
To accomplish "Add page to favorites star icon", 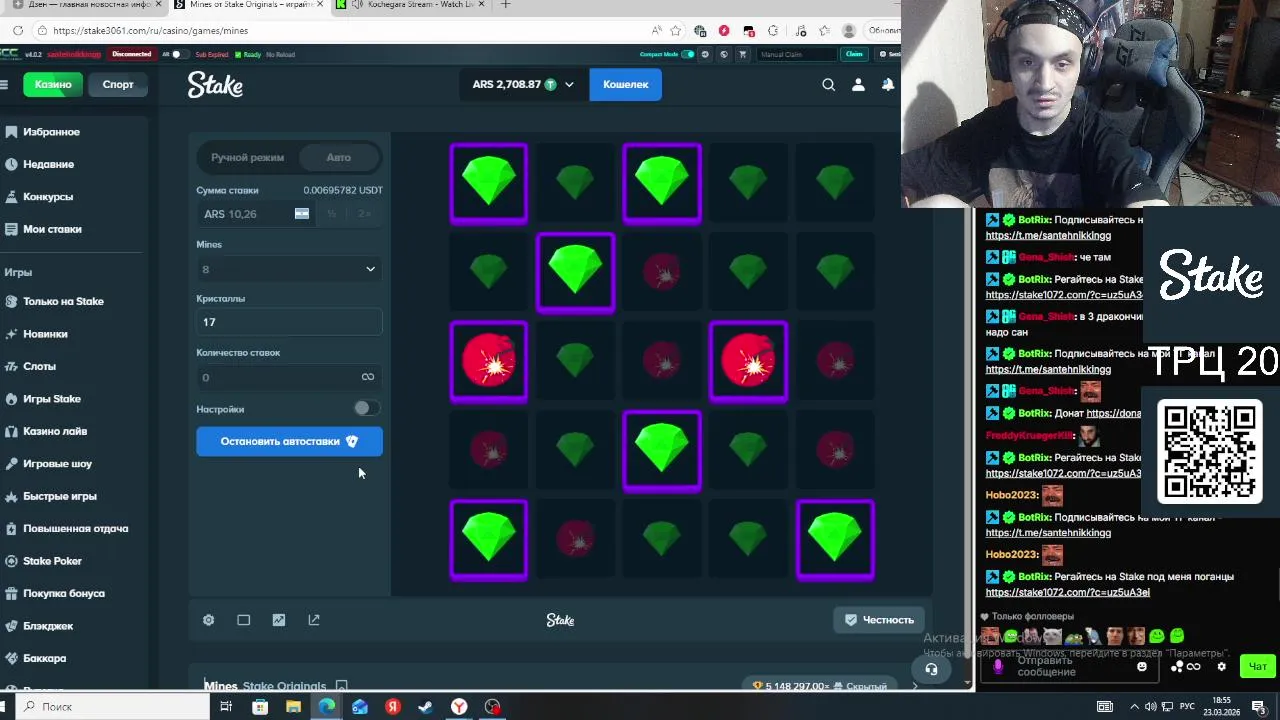I will point(676,30).
